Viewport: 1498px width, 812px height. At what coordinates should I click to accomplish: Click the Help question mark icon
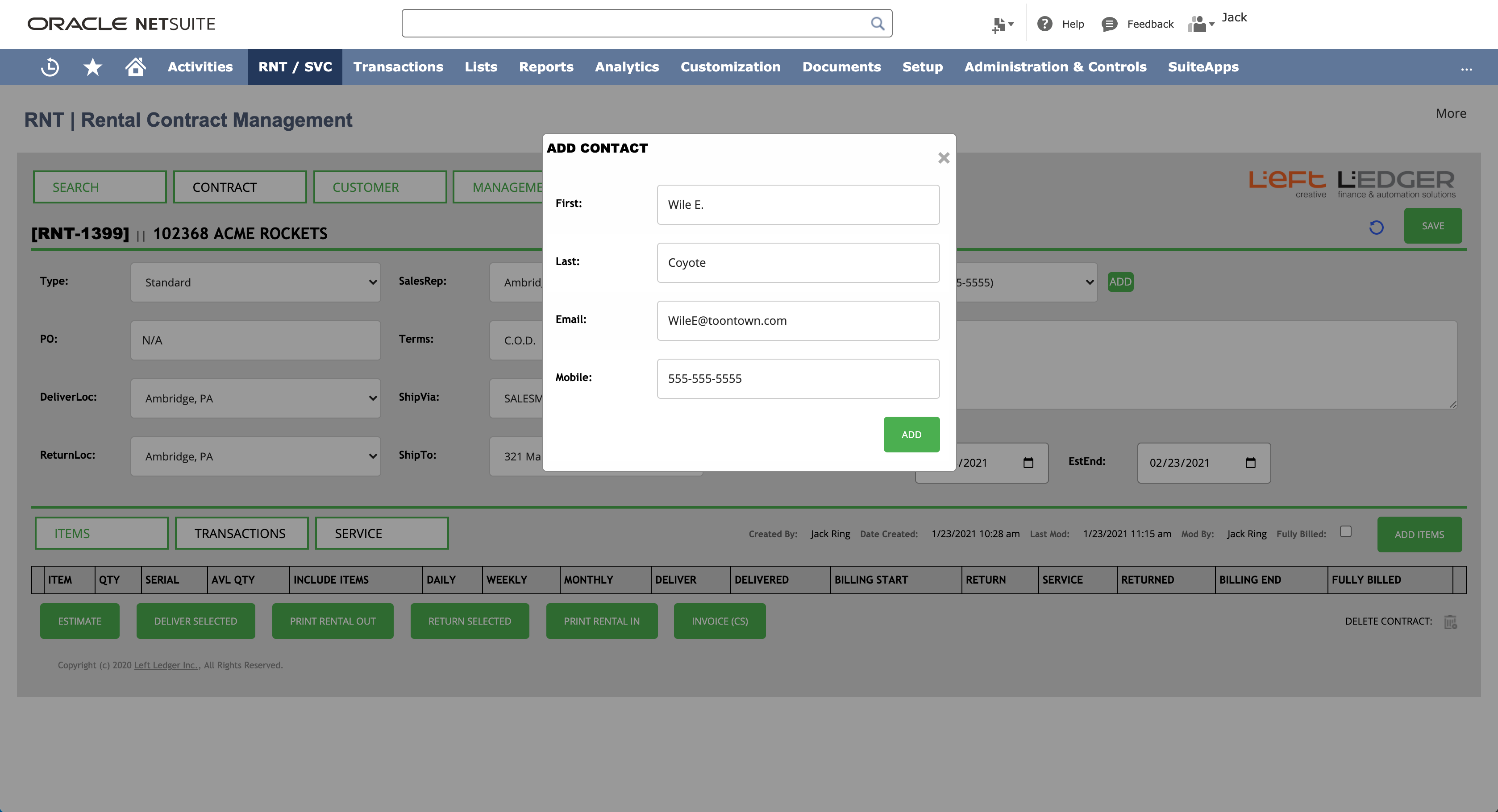coord(1044,24)
